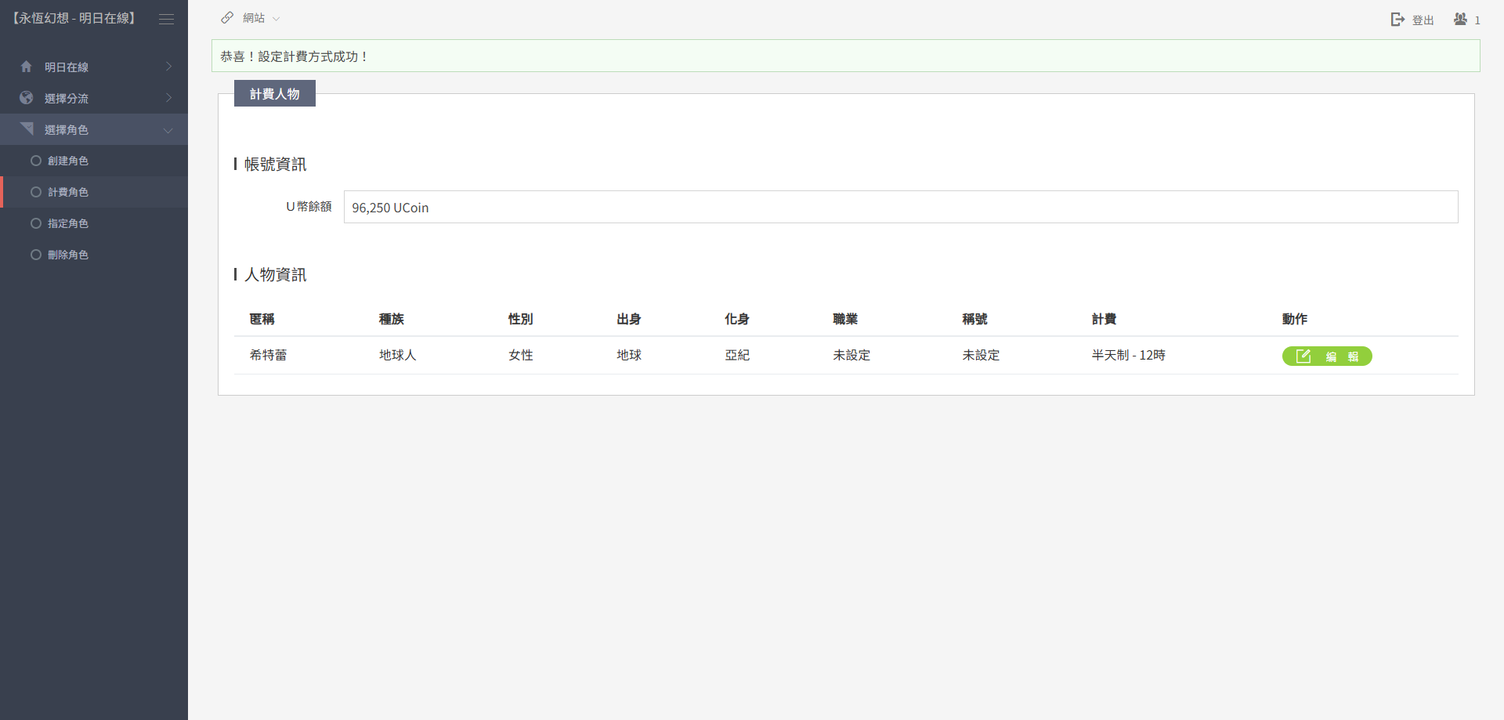The width and height of the screenshot is (1504, 720).
Task: Click the globe icon for 選擇分流
Action: coord(26,98)
